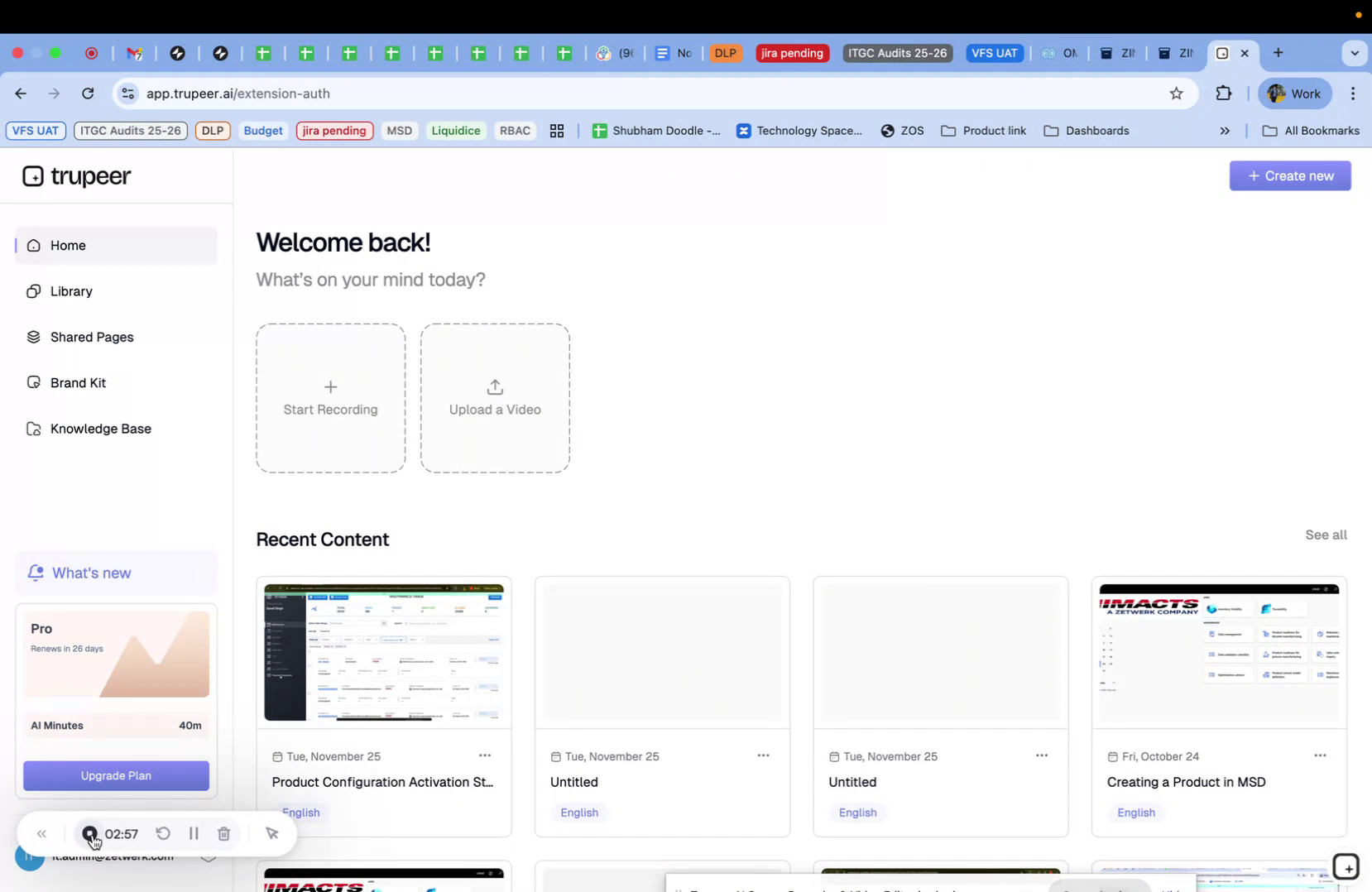Delete the current recording
The height and width of the screenshot is (892, 1372).
click(x=223, y=834)
